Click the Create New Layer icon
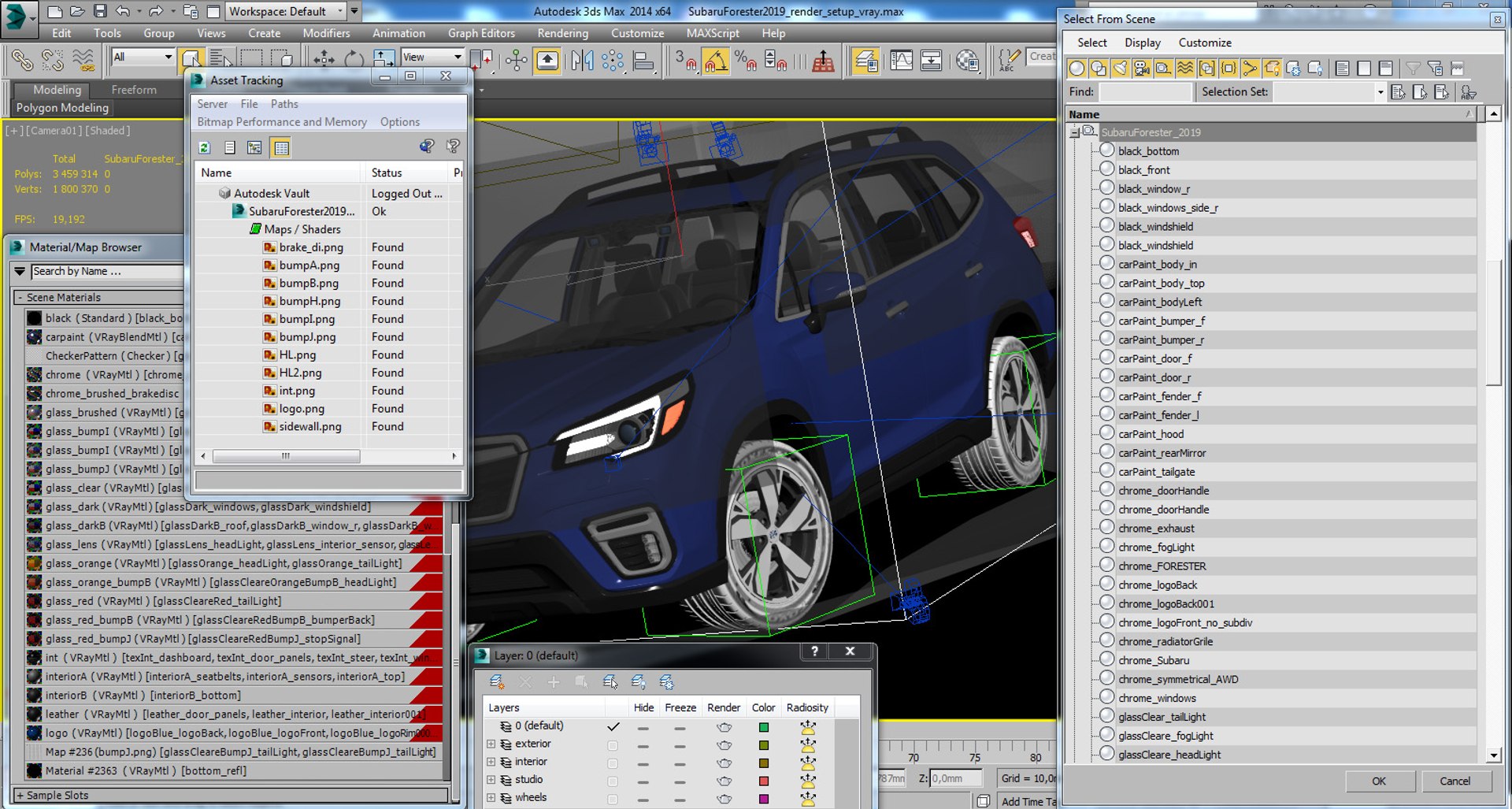Image resolution: width=1512 pixels, height=809 pixels. [x=497, y=682]
